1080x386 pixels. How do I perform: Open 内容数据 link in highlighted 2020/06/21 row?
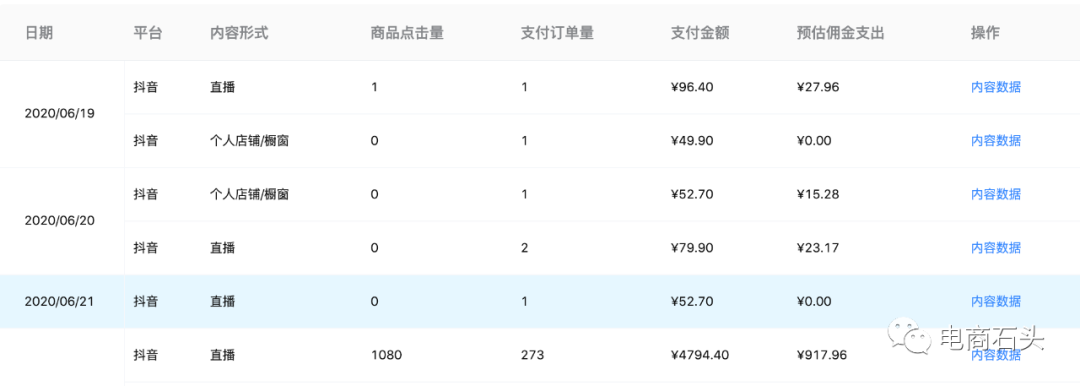coord(996,301)
